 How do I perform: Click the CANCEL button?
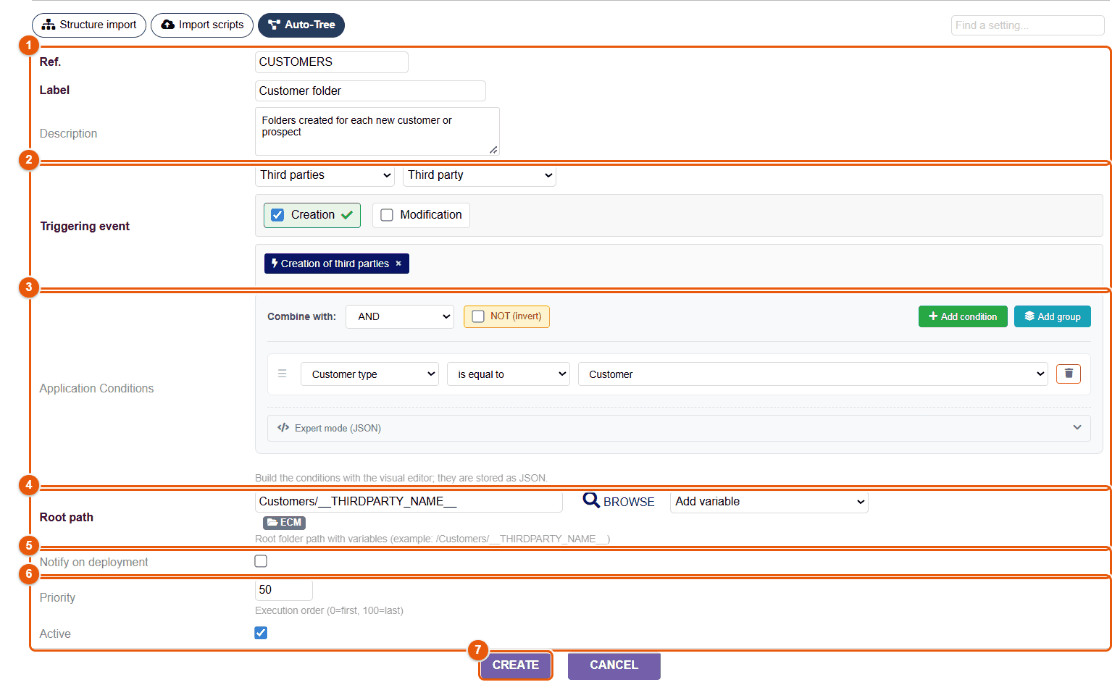point(614,665)
